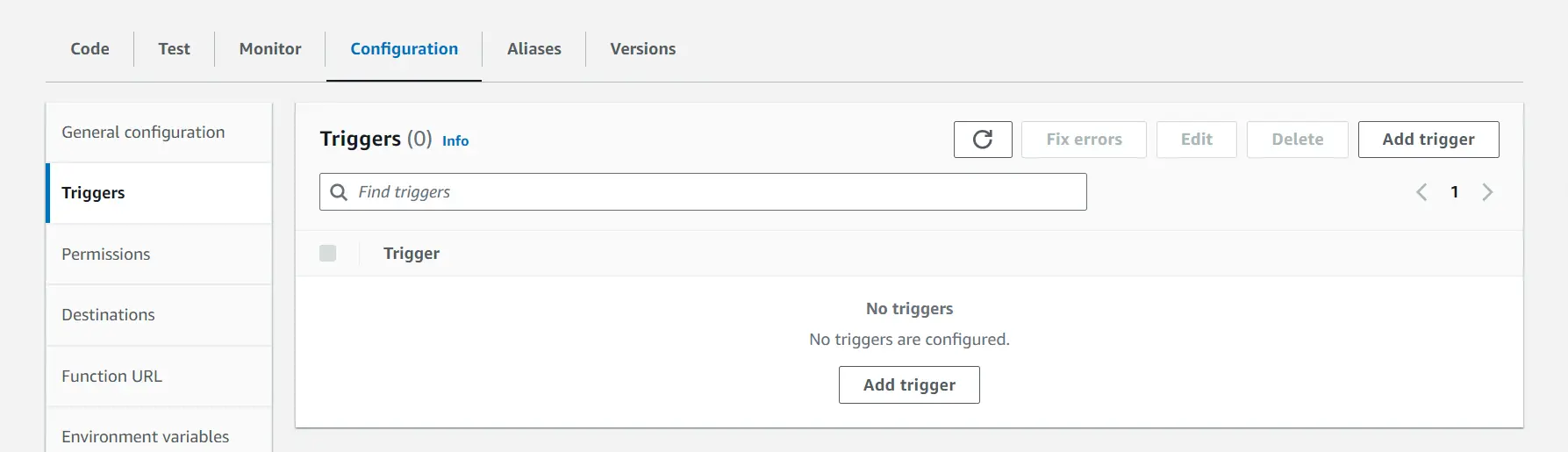
Task: Go to next page of triggers
Action: (1487, 192)
